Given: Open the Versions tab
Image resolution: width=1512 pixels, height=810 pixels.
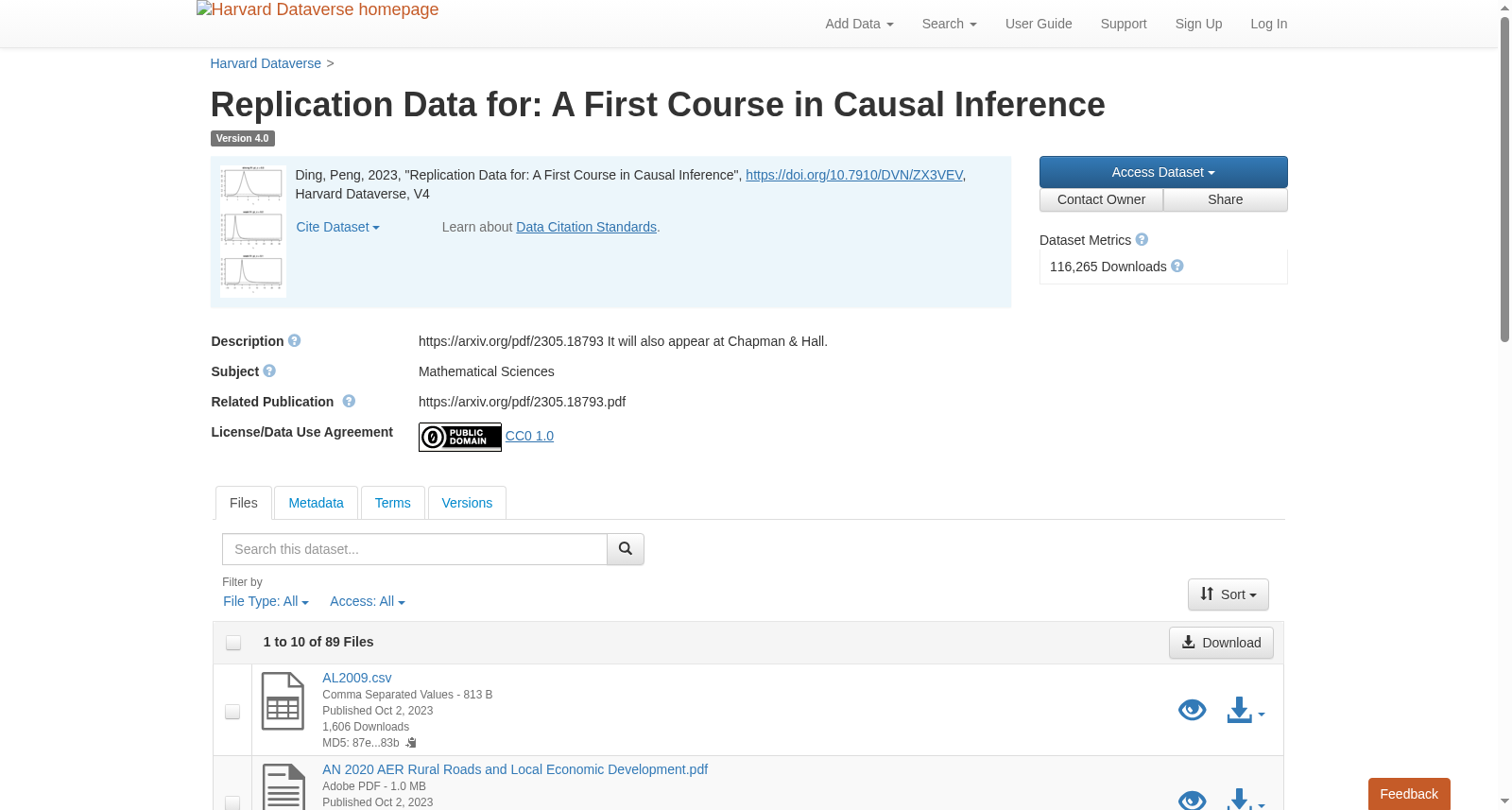Looking at the screenshot, I should (x=467, y=503).
